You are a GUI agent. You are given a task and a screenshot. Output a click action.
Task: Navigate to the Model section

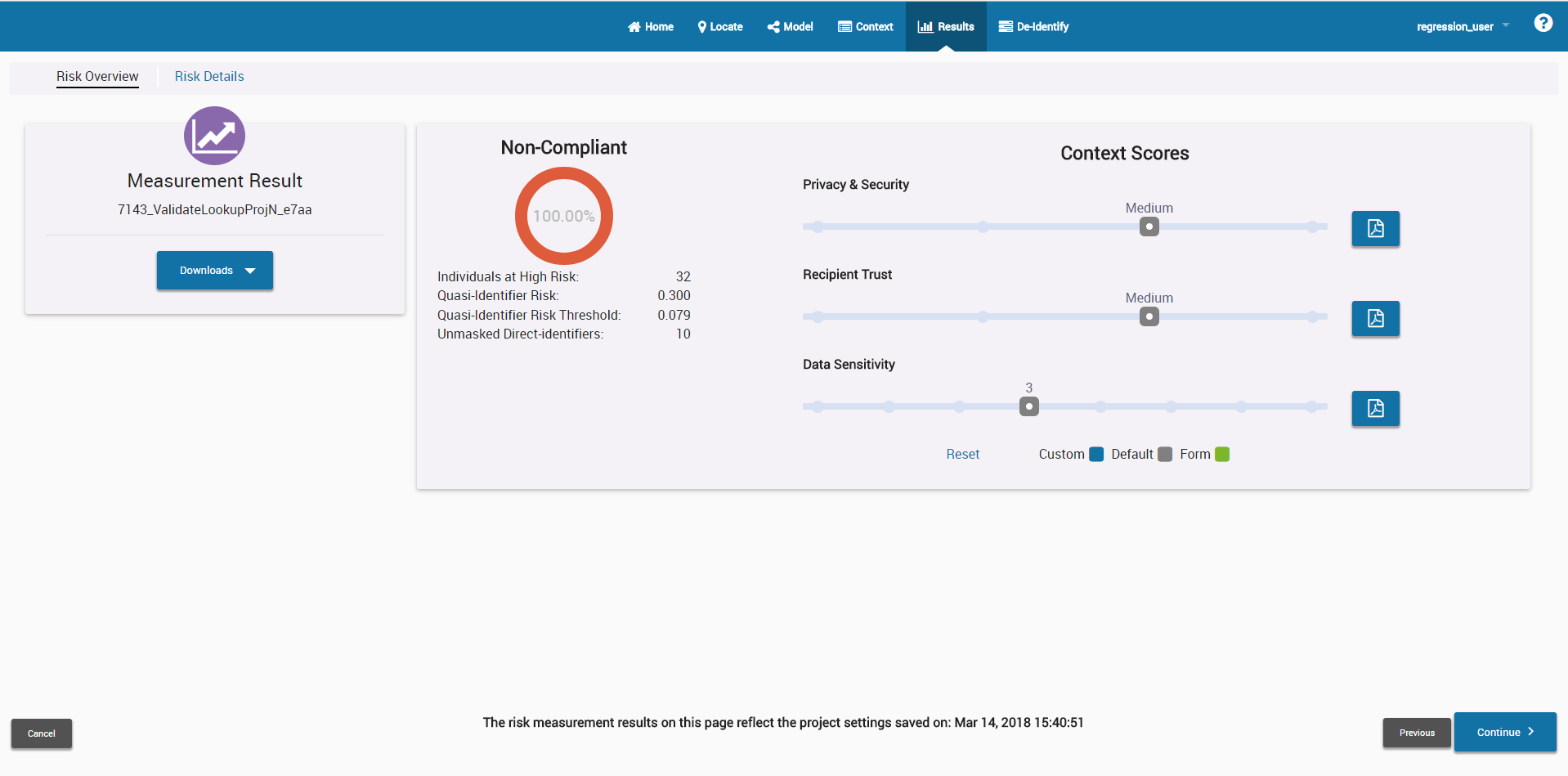pyautogui.click(x=790, y=27)
